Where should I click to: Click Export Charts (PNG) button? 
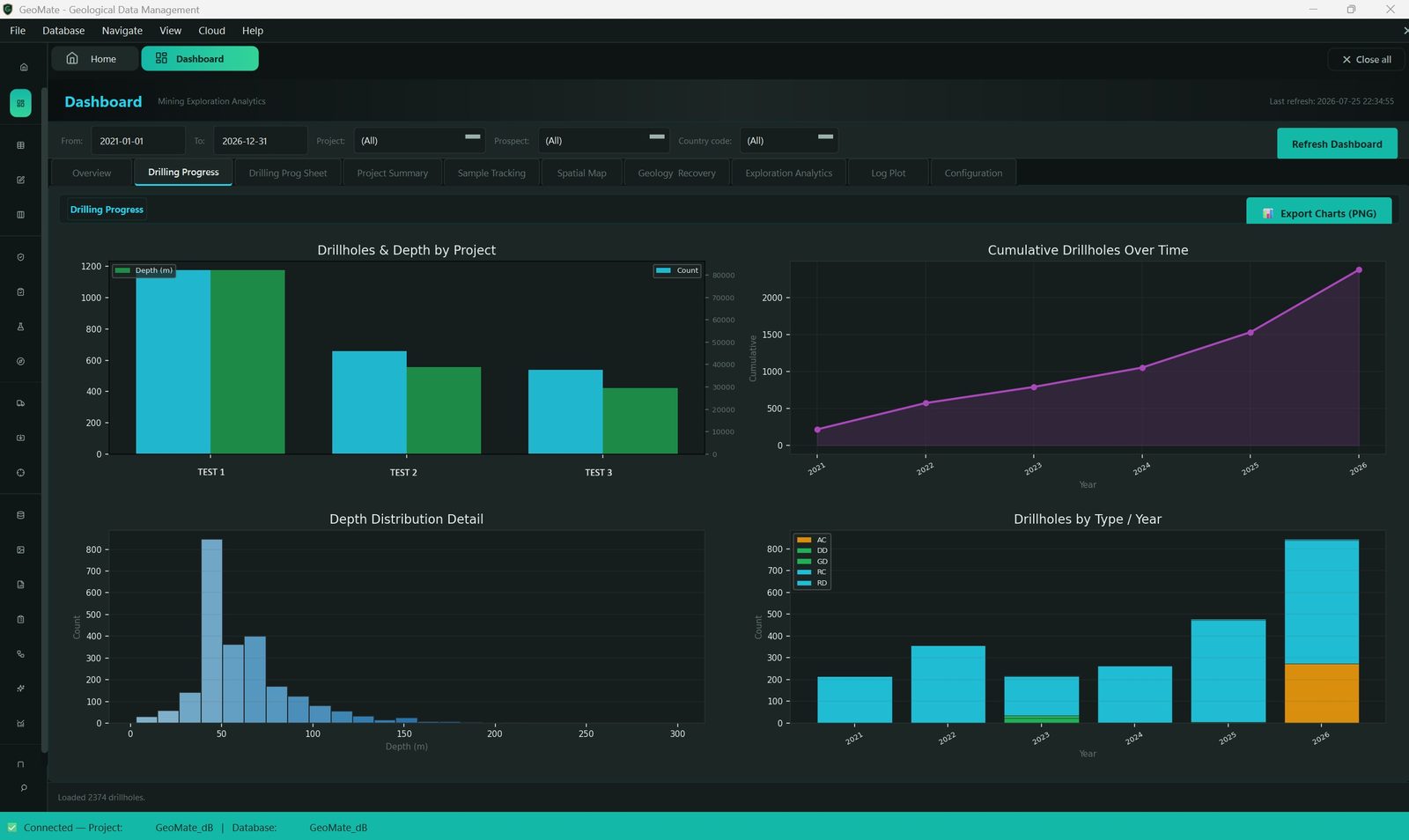(1319, 212)
